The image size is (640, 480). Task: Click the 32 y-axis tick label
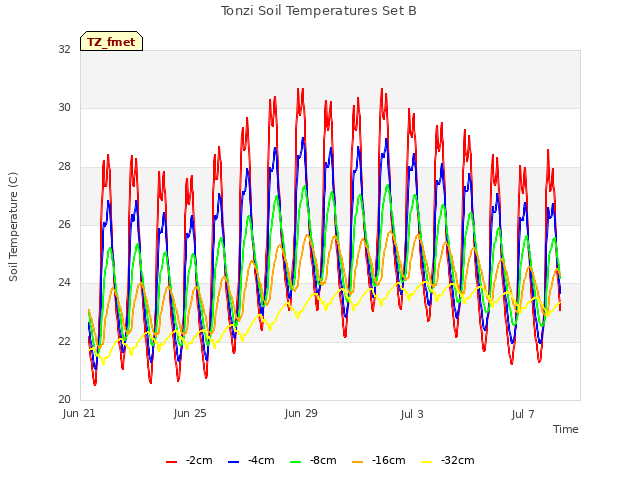64,49
